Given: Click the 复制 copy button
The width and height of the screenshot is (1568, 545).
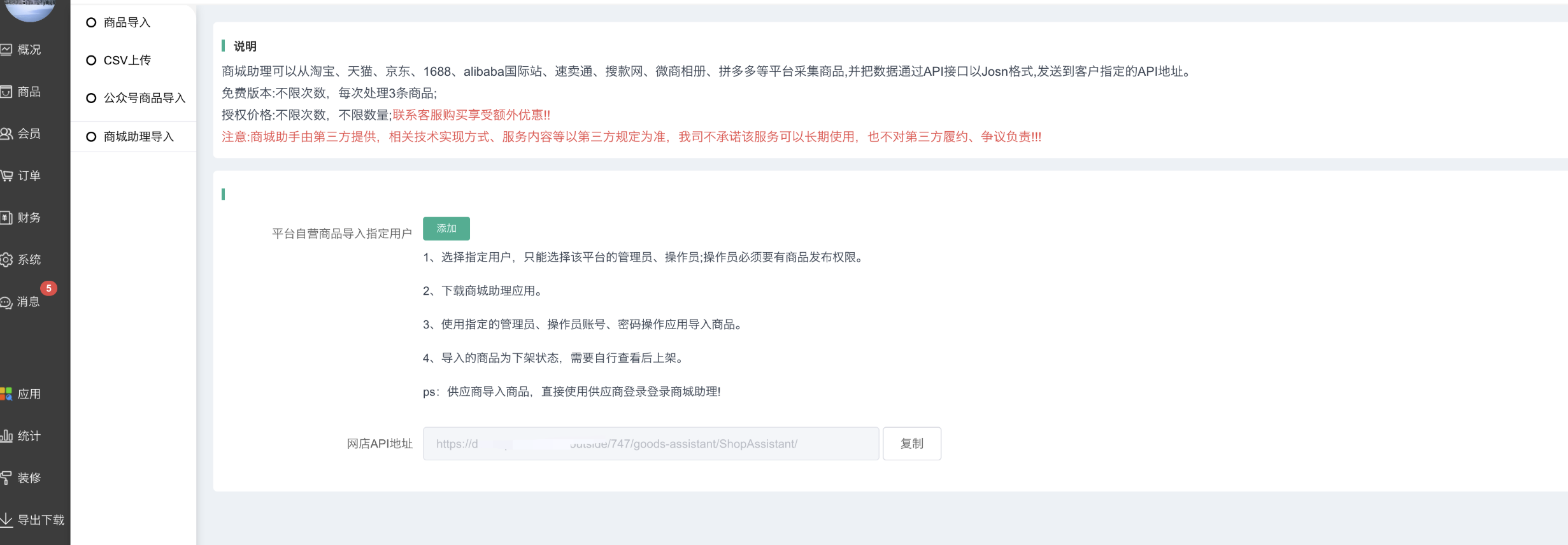Looking at the screenshot, I should click(x=912, y=444).
